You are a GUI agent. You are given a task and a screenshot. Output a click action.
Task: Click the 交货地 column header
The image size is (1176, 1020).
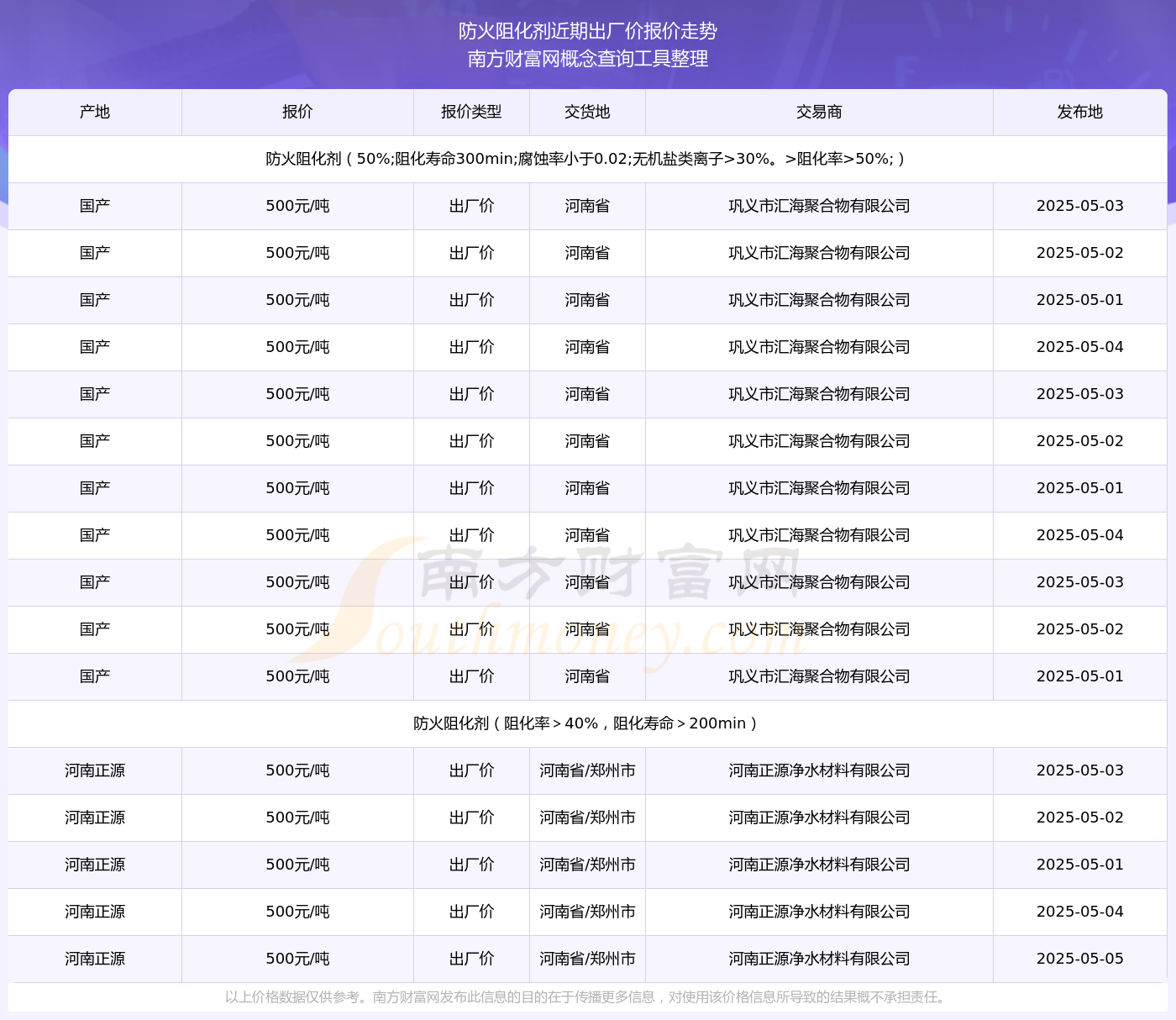coord(587,112)
